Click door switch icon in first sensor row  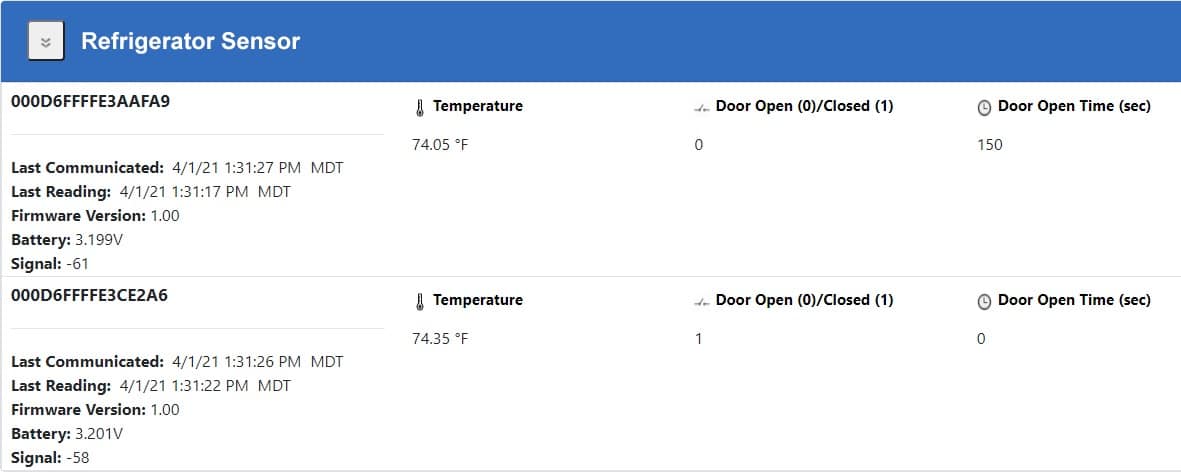[702, 108]
